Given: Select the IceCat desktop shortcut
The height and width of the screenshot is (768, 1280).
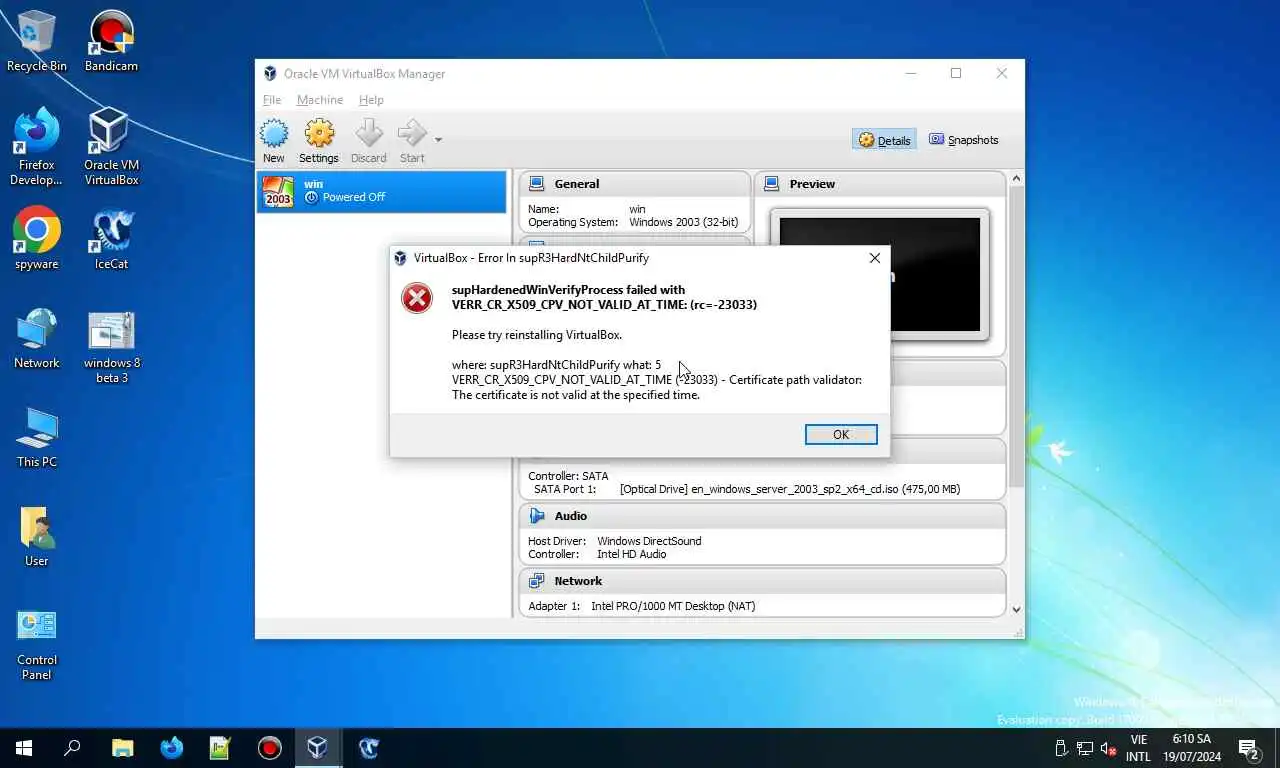Looking at the screenshot, I should (111, 239).
